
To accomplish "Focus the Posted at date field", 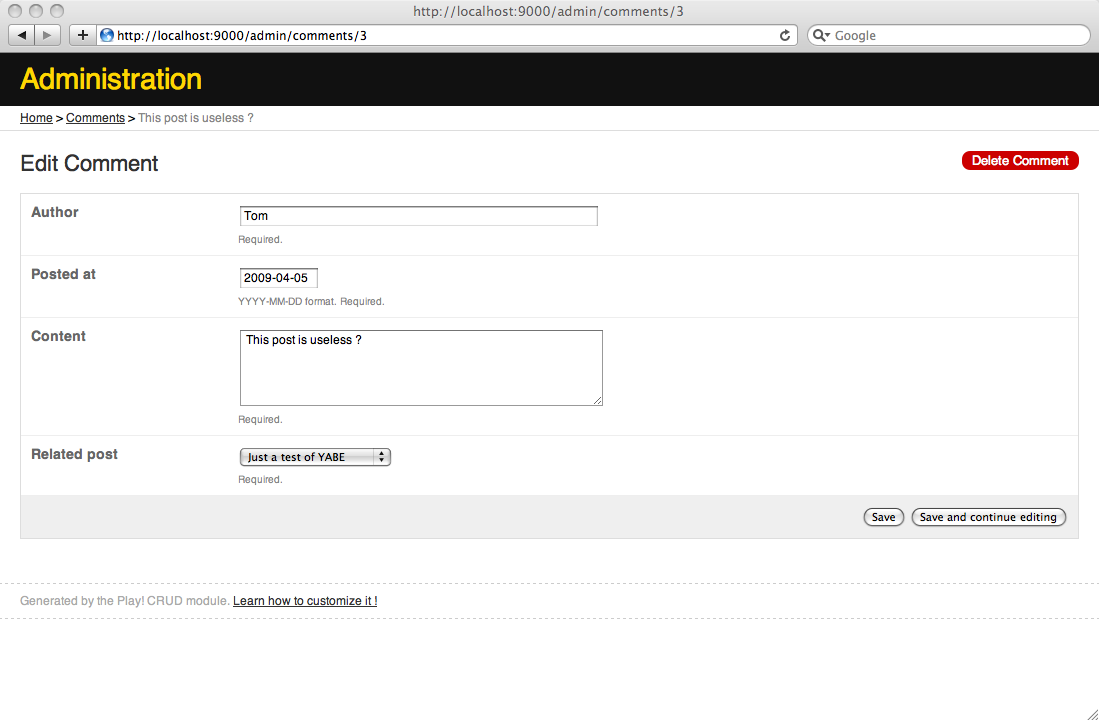I will (278, 278).
